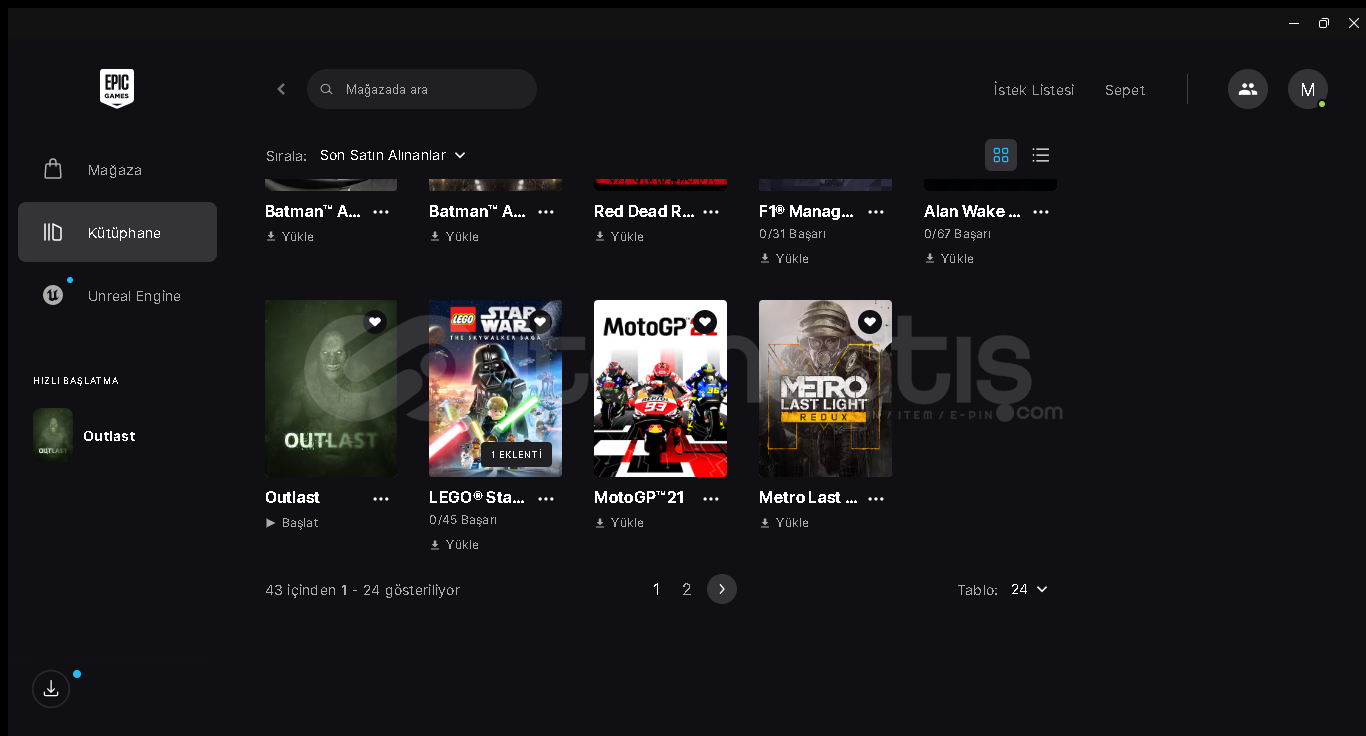Expand the Tablo 24 page size dropdown
This screenshot has height=736, width=1366.
pos(1029,590)
